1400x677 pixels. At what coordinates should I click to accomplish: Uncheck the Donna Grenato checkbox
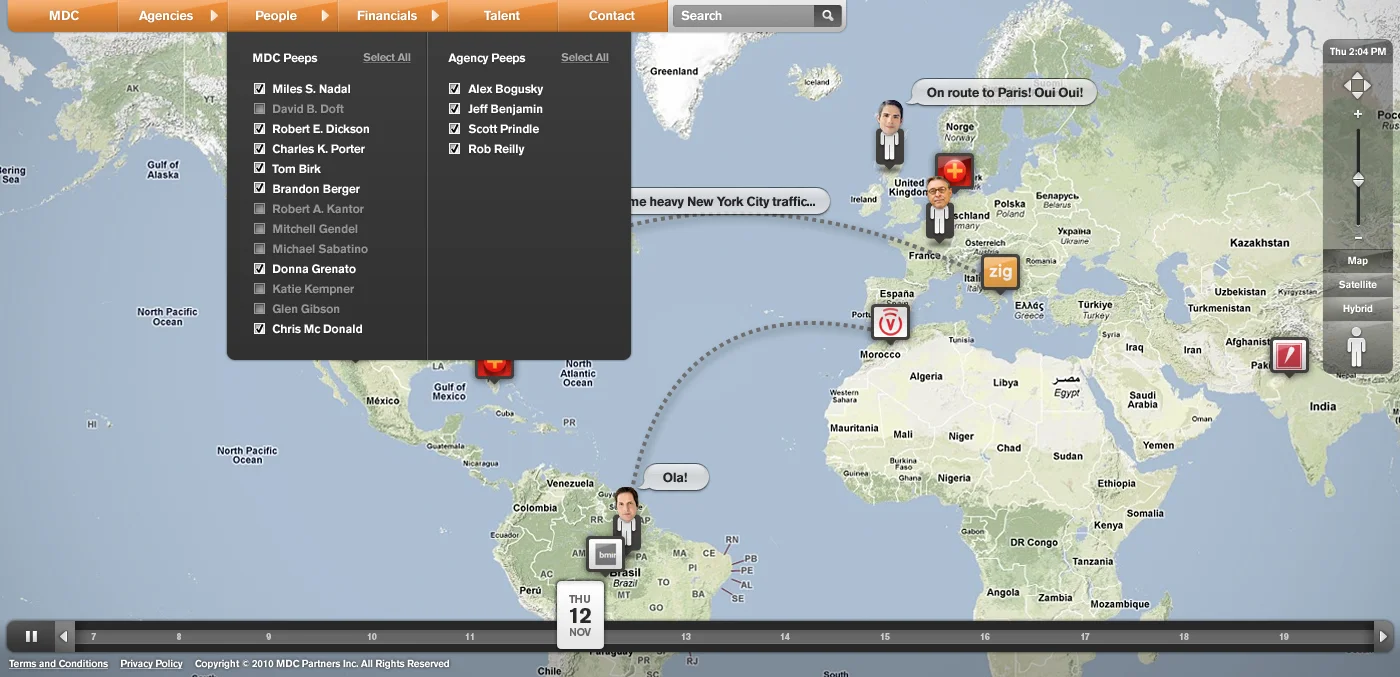(260, 269)
